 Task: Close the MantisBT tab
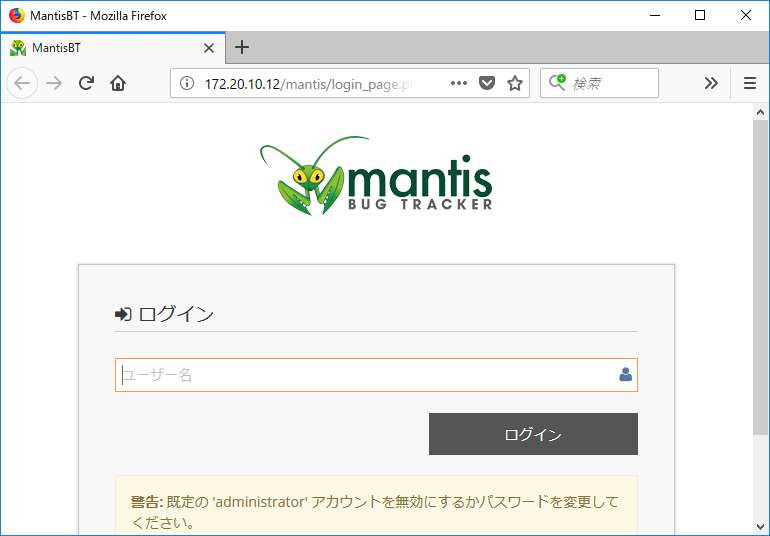(x=209, y=48)
